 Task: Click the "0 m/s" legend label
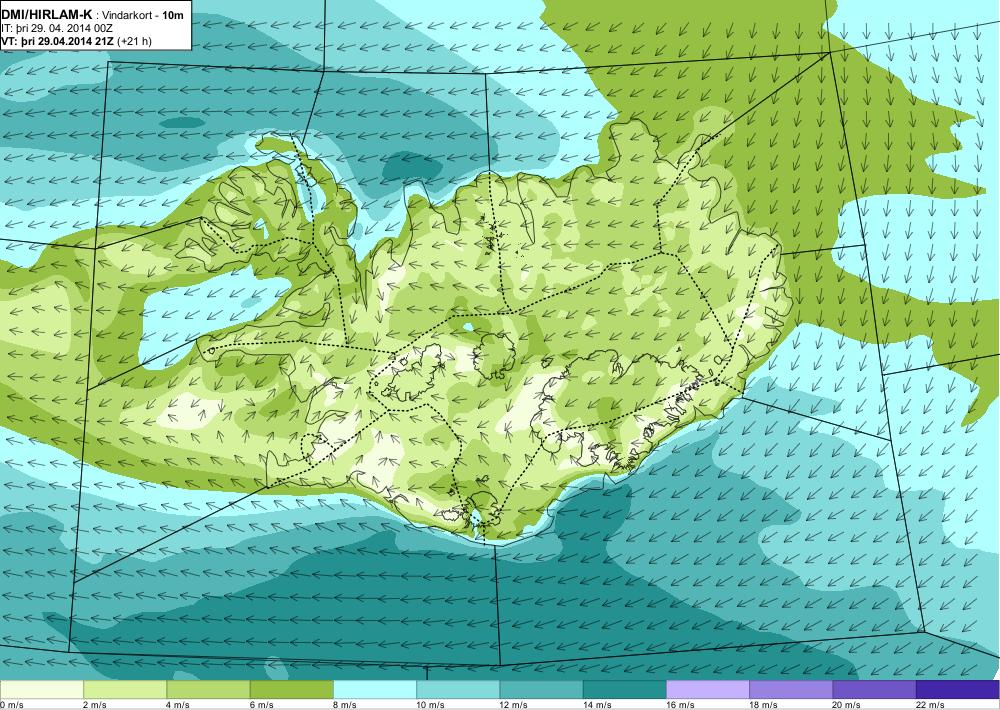(x=12, y=705)
